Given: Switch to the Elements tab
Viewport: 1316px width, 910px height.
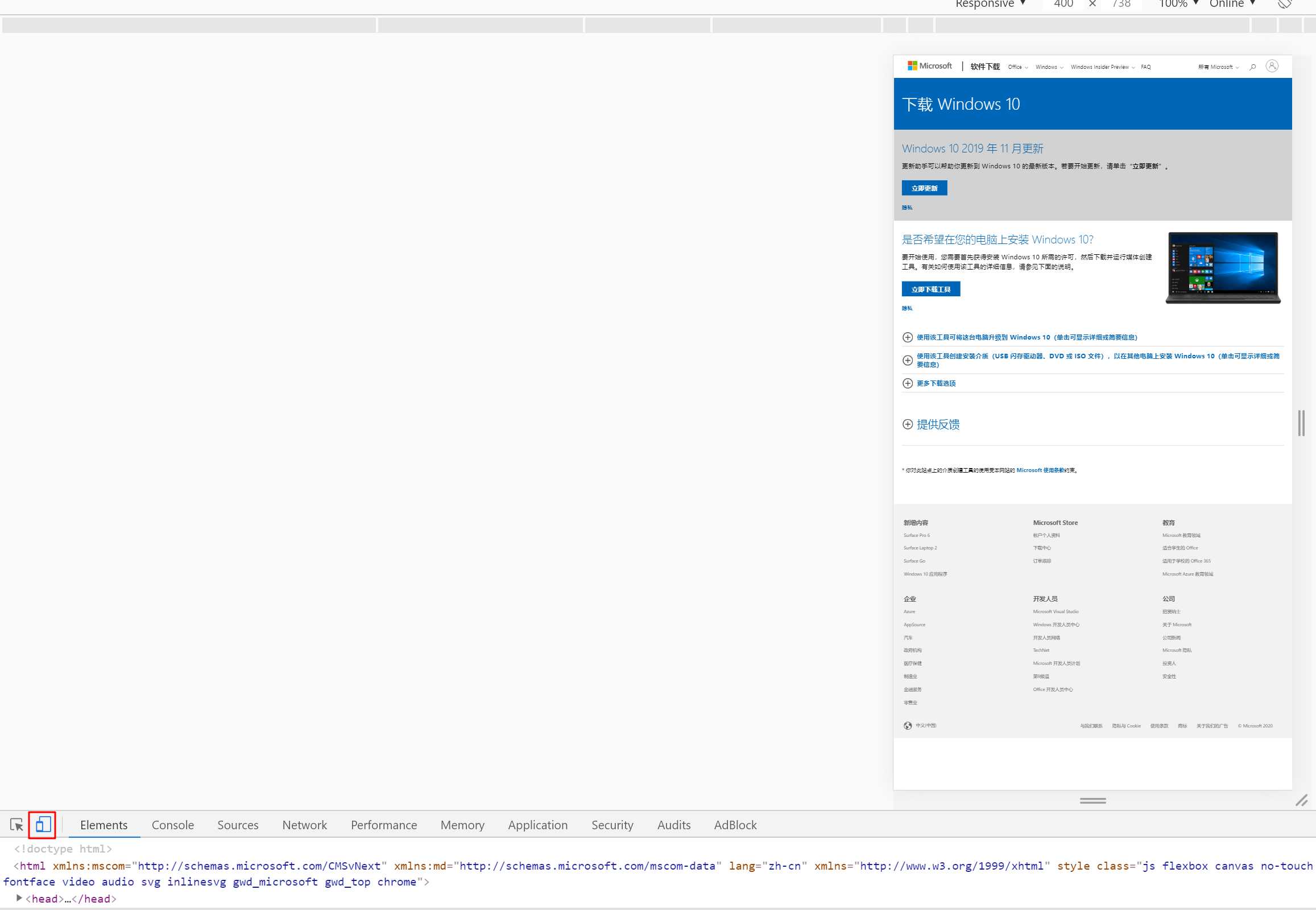Looking at the screenshot, I should tap(104, 825).
